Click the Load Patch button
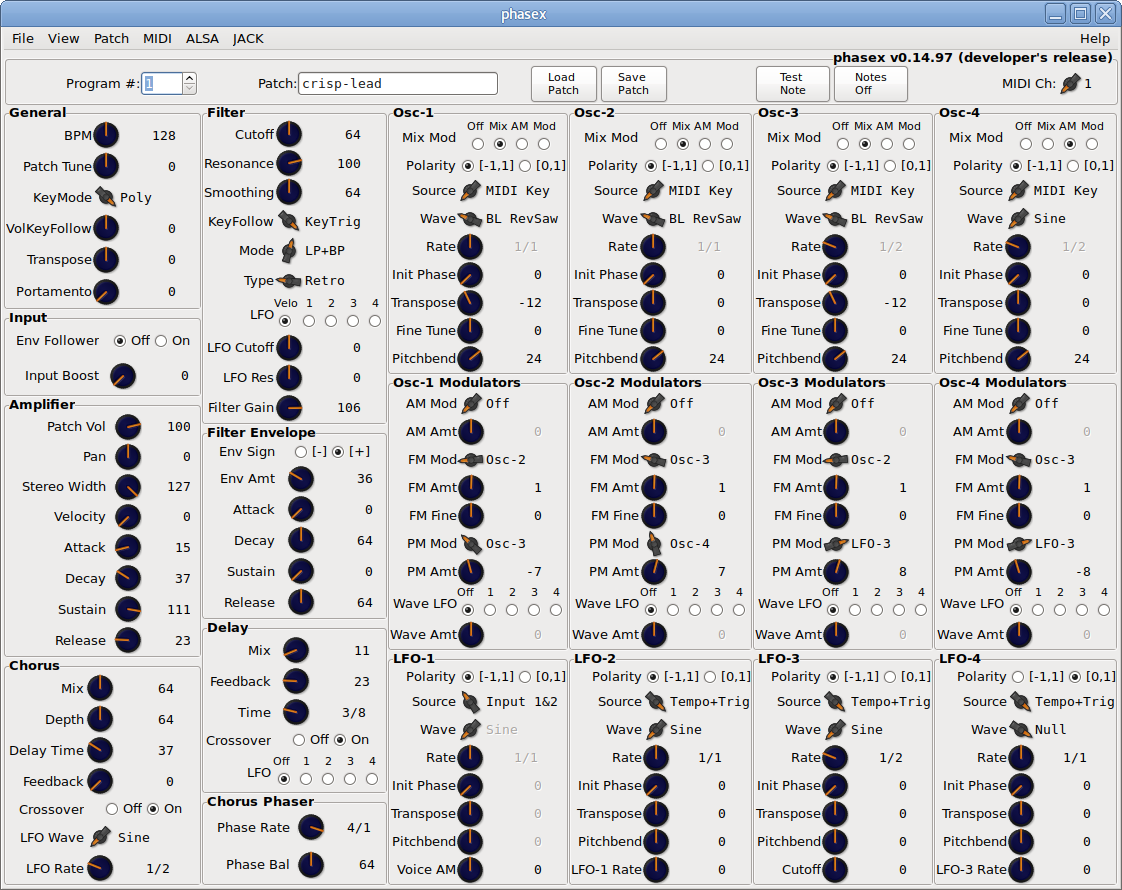The width and height of the screenshot is (1122, 890). click(563, 84)
